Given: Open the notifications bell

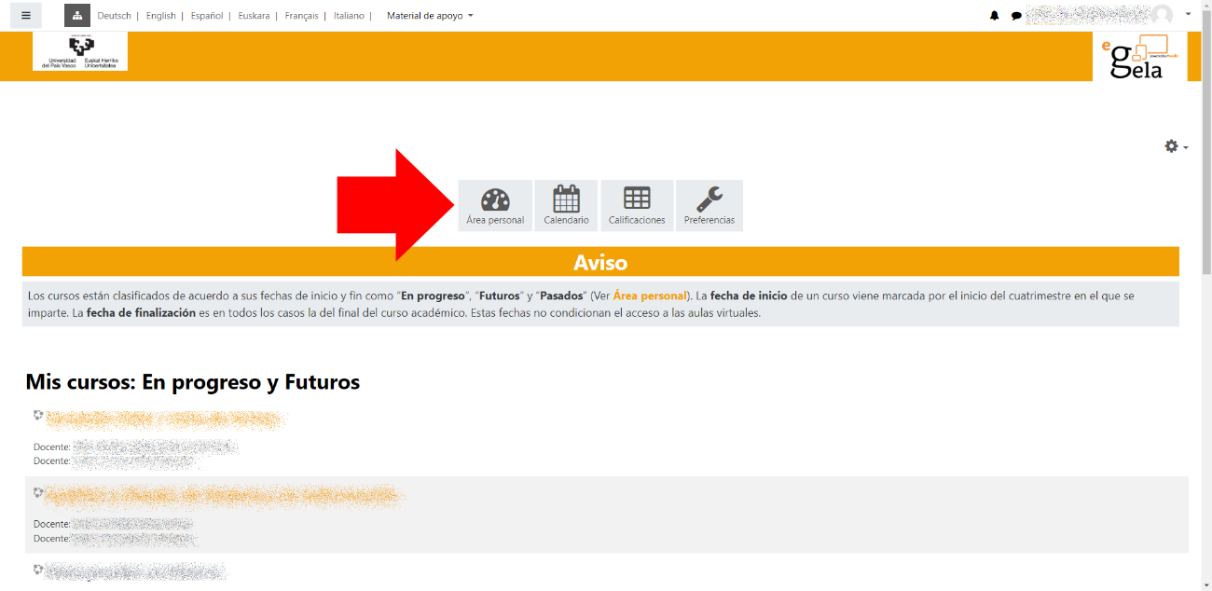Looking at the screenshot, I should (994, 16).
